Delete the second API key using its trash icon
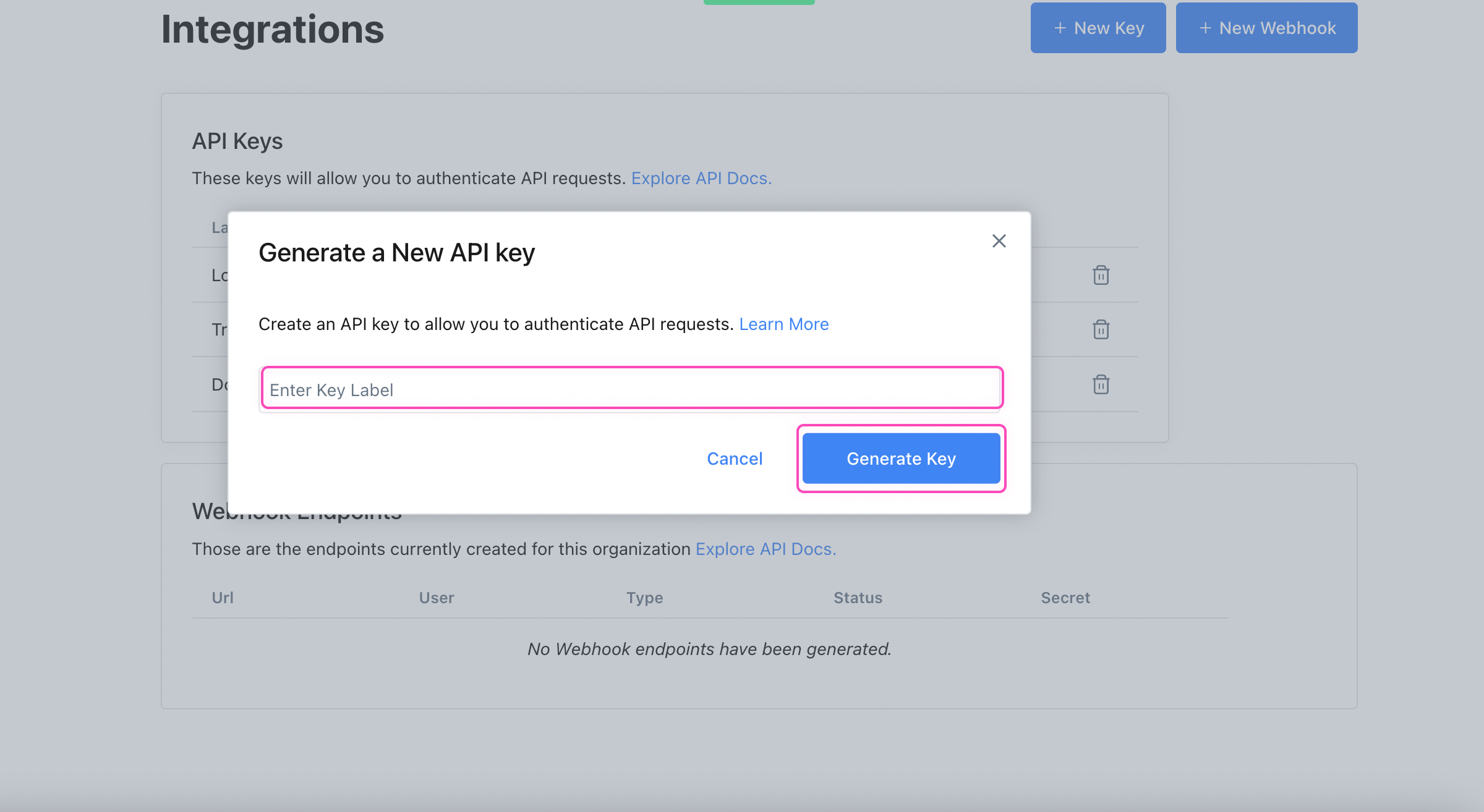This screenshot has width=1484, height=812. 1101,330
